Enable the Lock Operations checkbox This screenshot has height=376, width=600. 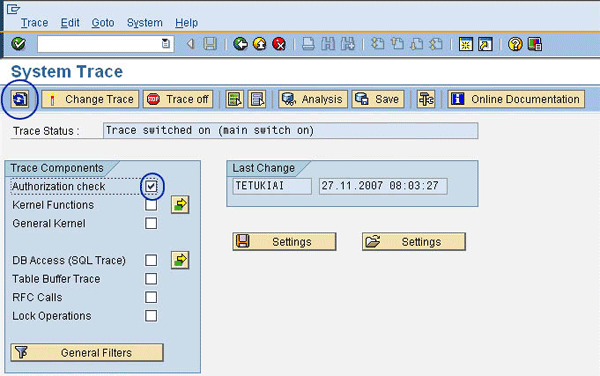151,316
